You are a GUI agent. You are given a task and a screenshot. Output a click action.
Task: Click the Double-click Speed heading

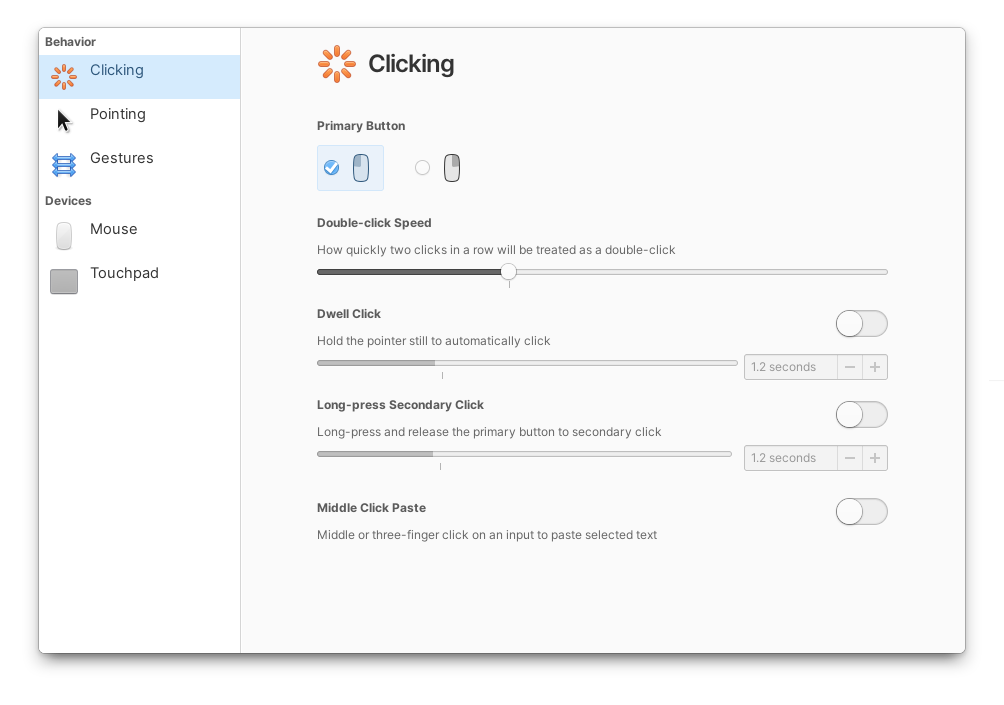tap(374, 223)
